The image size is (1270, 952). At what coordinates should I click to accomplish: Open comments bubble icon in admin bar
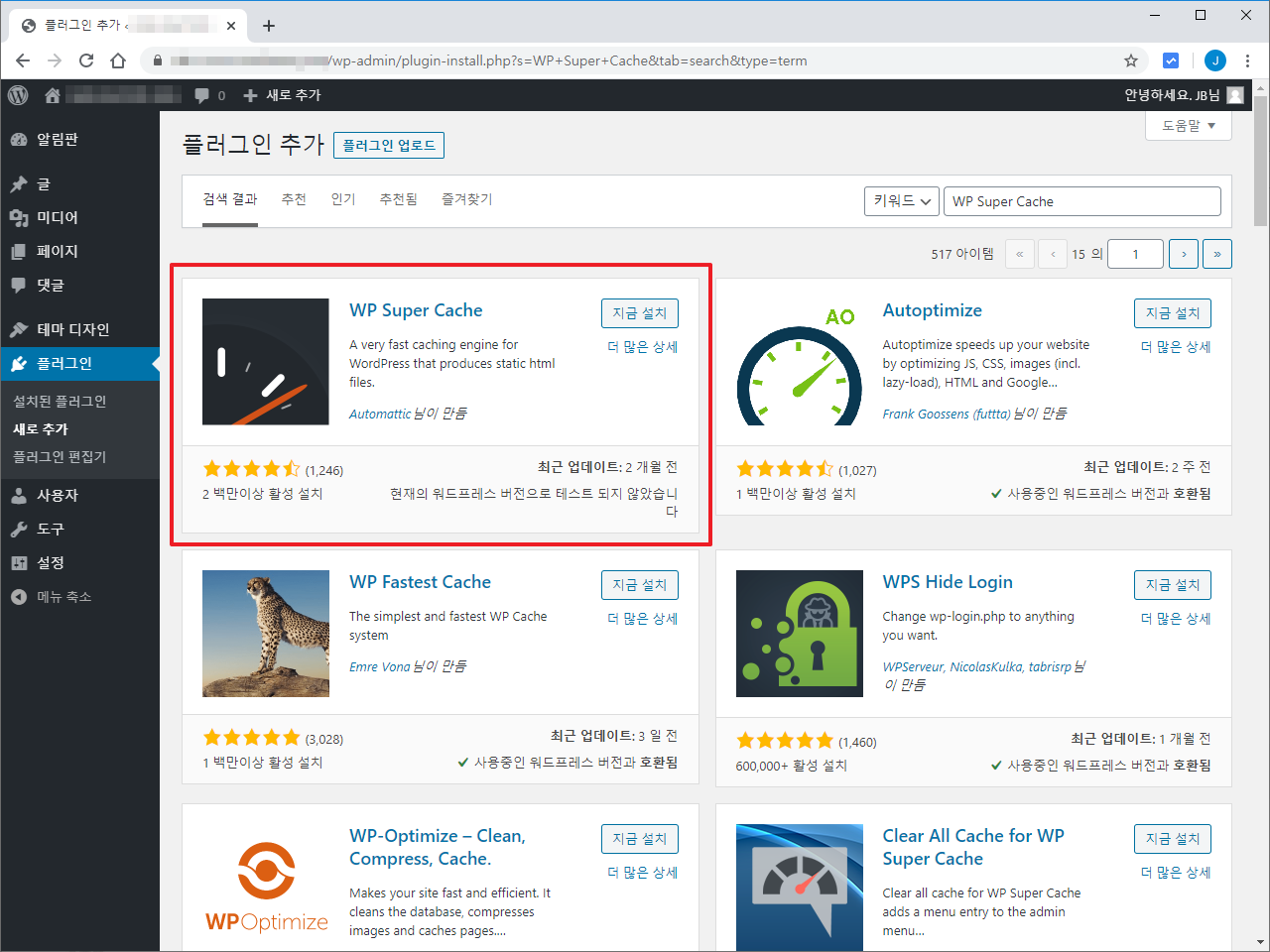tap(202, 95)
